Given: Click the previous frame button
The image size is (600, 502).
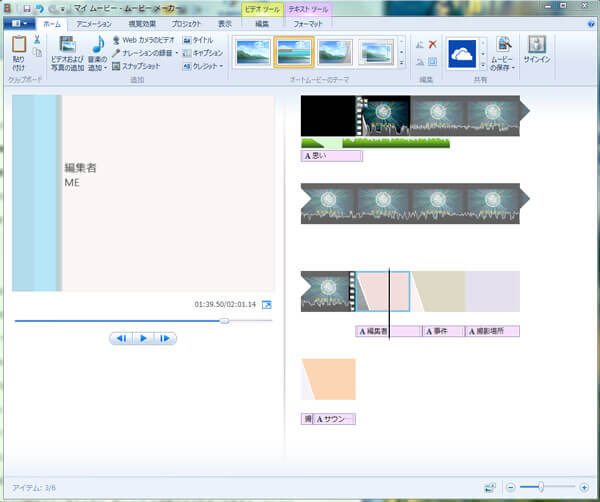Looking at the screenshot, I should (x=121, y=338).
